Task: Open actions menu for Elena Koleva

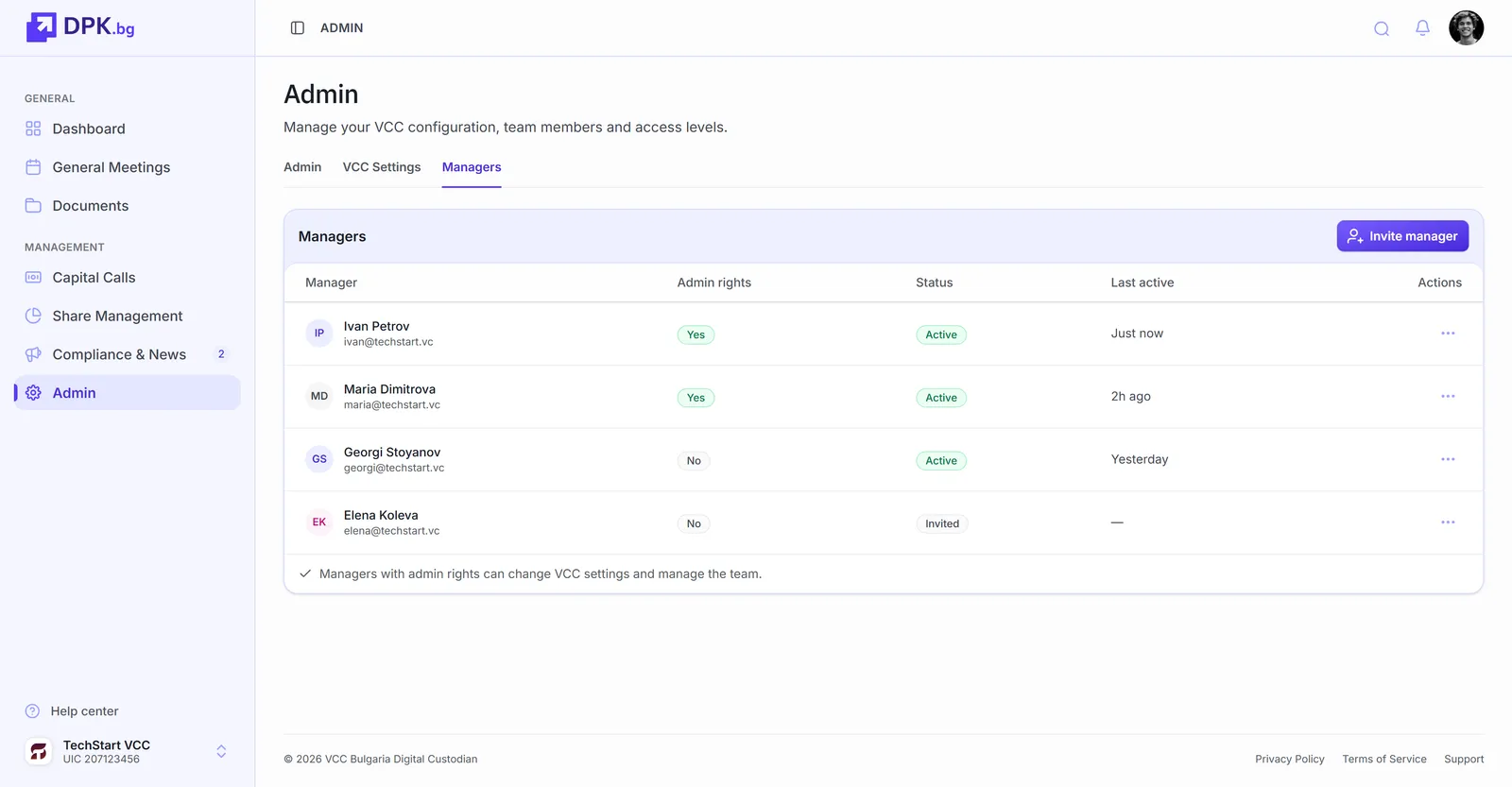Action: click(x=1448, y=522)
